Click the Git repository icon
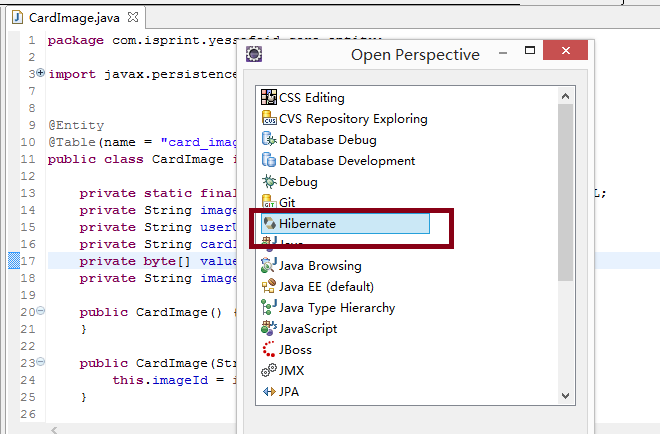Viewport: 660px width, 434px height. point(269,202)
